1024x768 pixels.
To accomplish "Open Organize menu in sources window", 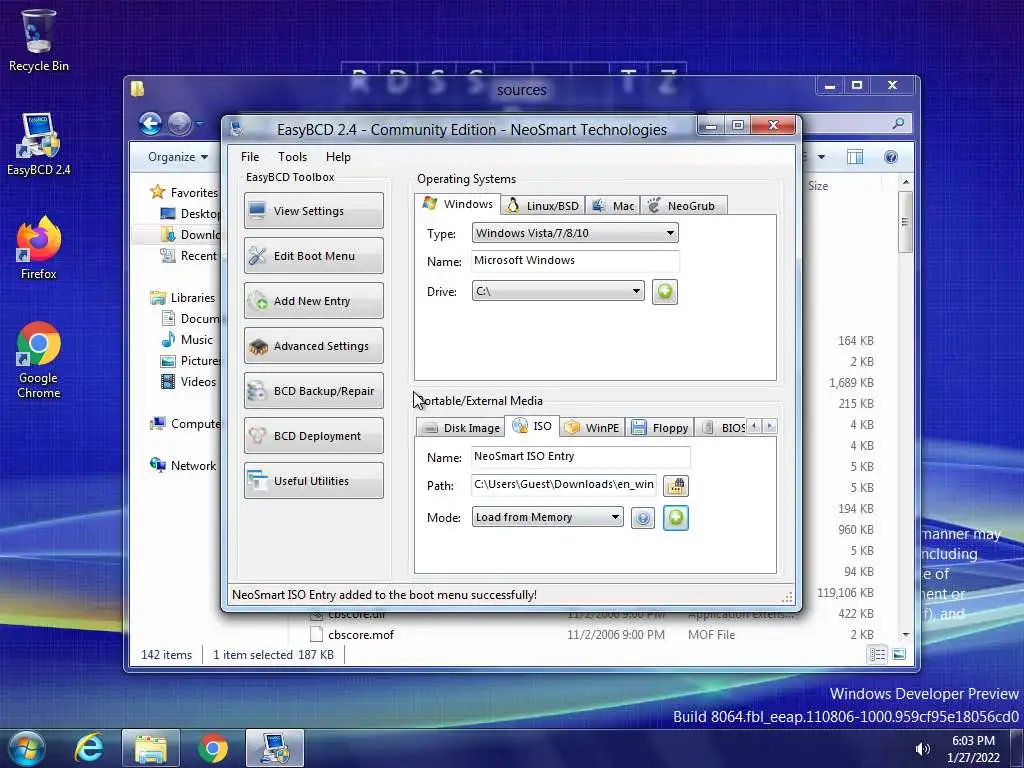I will pos(178,157).
